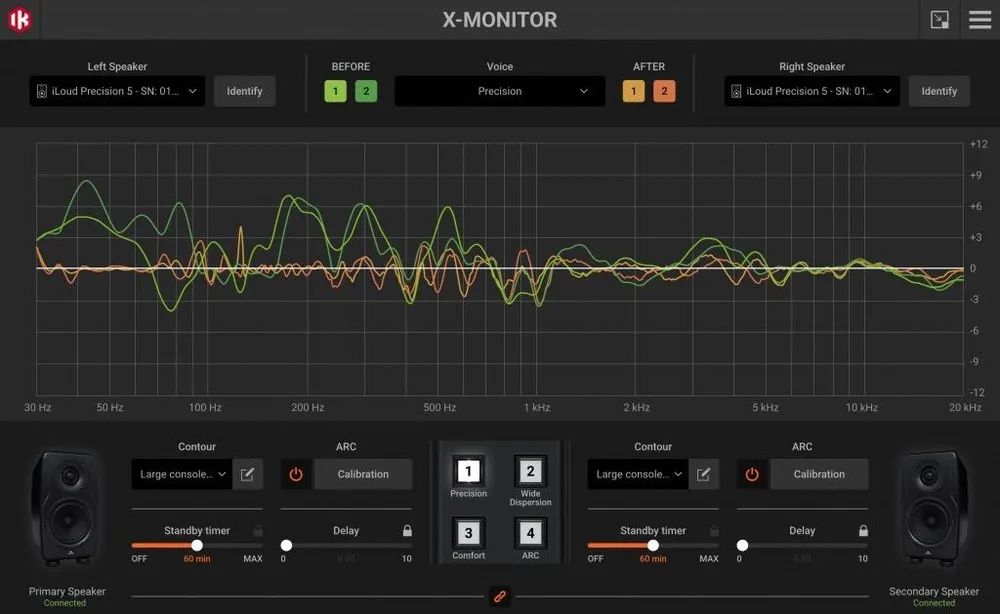Toggle BEFORE curve 1 visibility
Viewport: 1000px width, 614px height.
pos(335,91)
